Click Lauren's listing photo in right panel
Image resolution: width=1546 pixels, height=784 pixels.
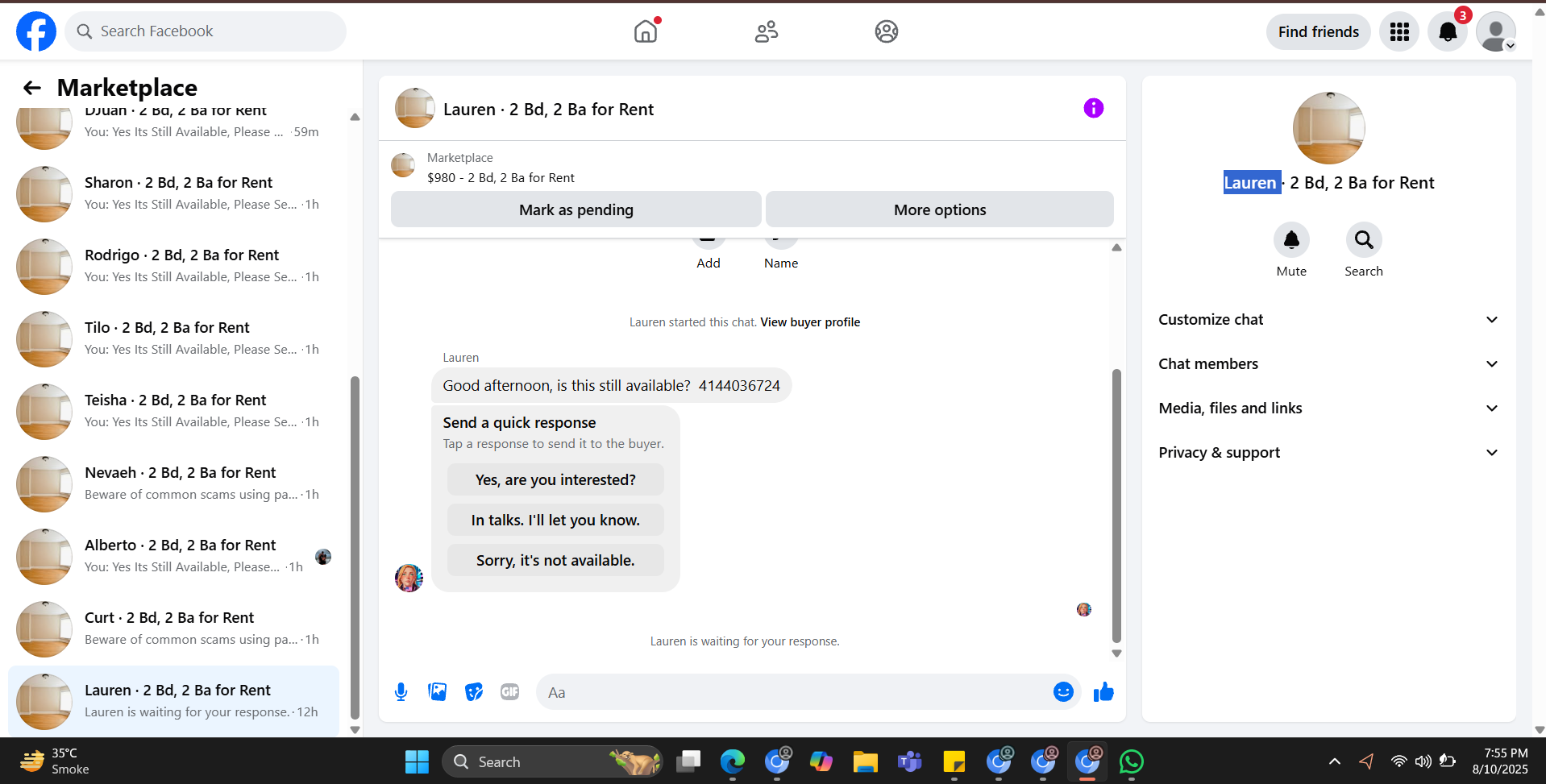click(x=1328, y=128)
